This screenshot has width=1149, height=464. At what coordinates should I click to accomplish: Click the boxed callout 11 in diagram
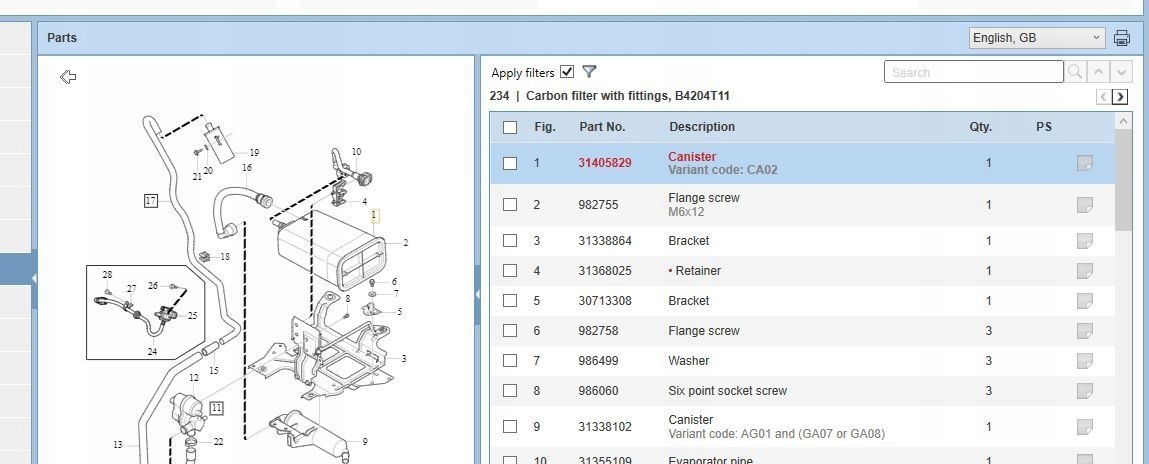pyautogui.click(x=216, y=408)
